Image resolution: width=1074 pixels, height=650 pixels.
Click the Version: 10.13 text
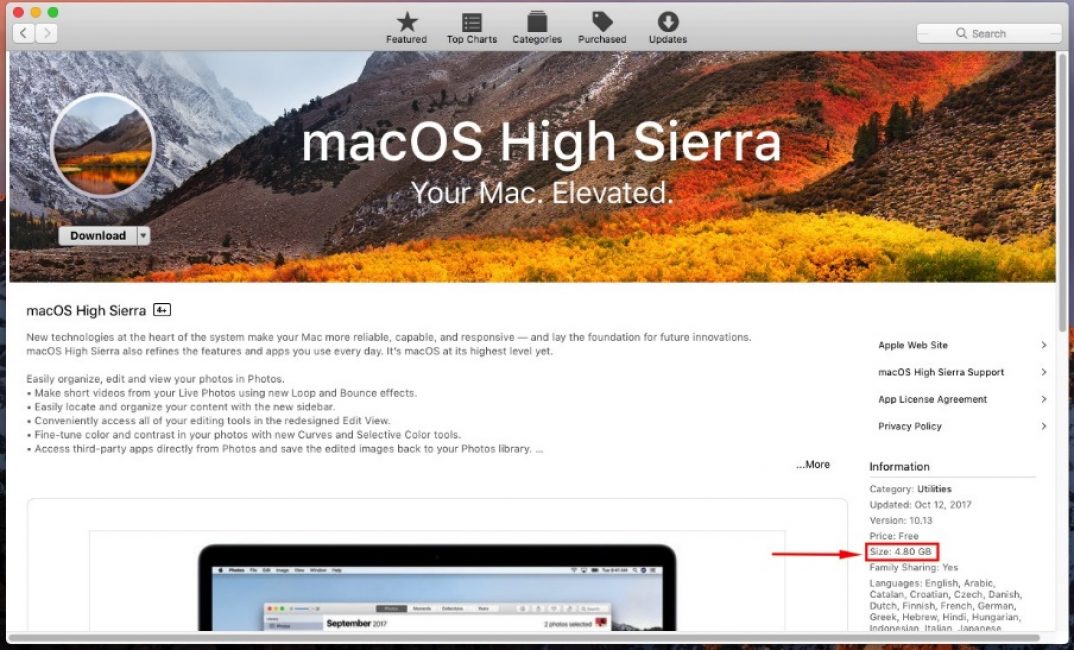coord(901,521)
